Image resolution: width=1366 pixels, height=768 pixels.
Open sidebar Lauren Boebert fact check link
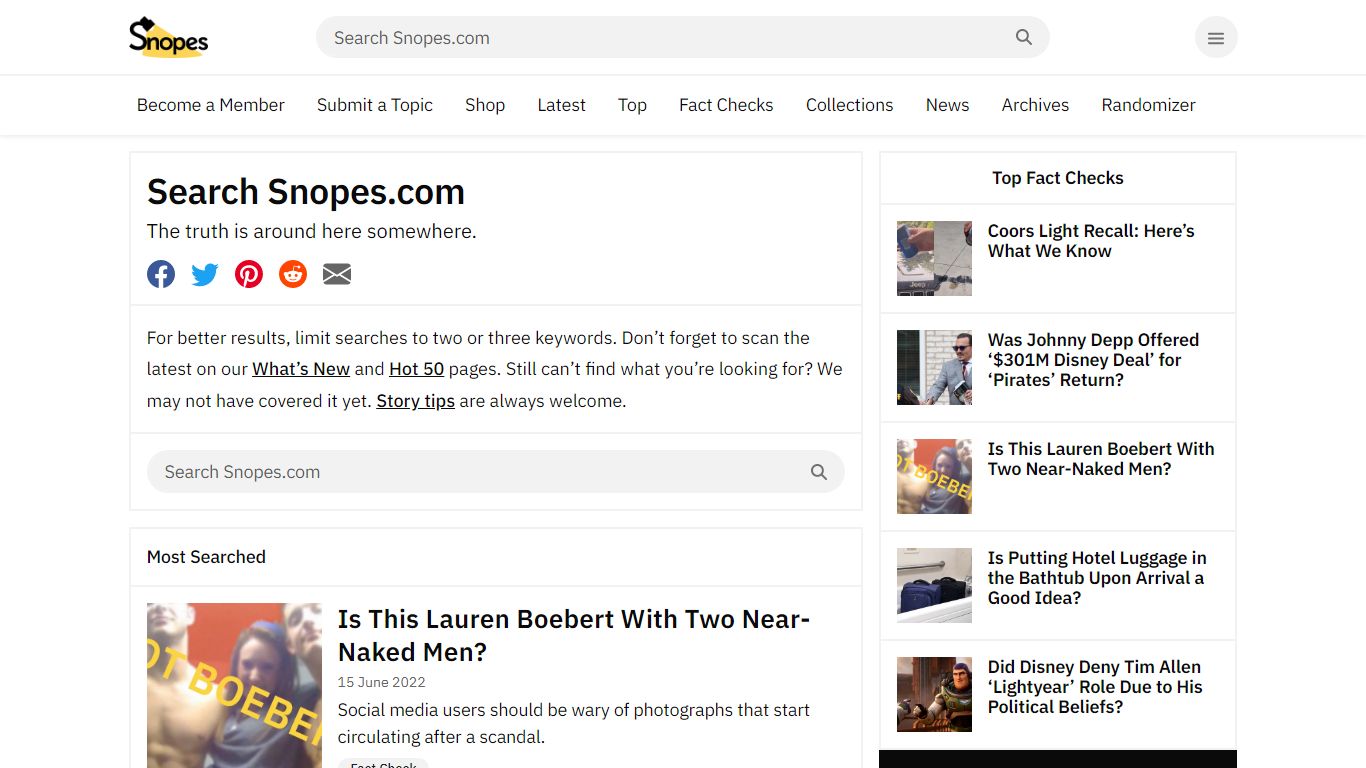[x=1101, y=459]
